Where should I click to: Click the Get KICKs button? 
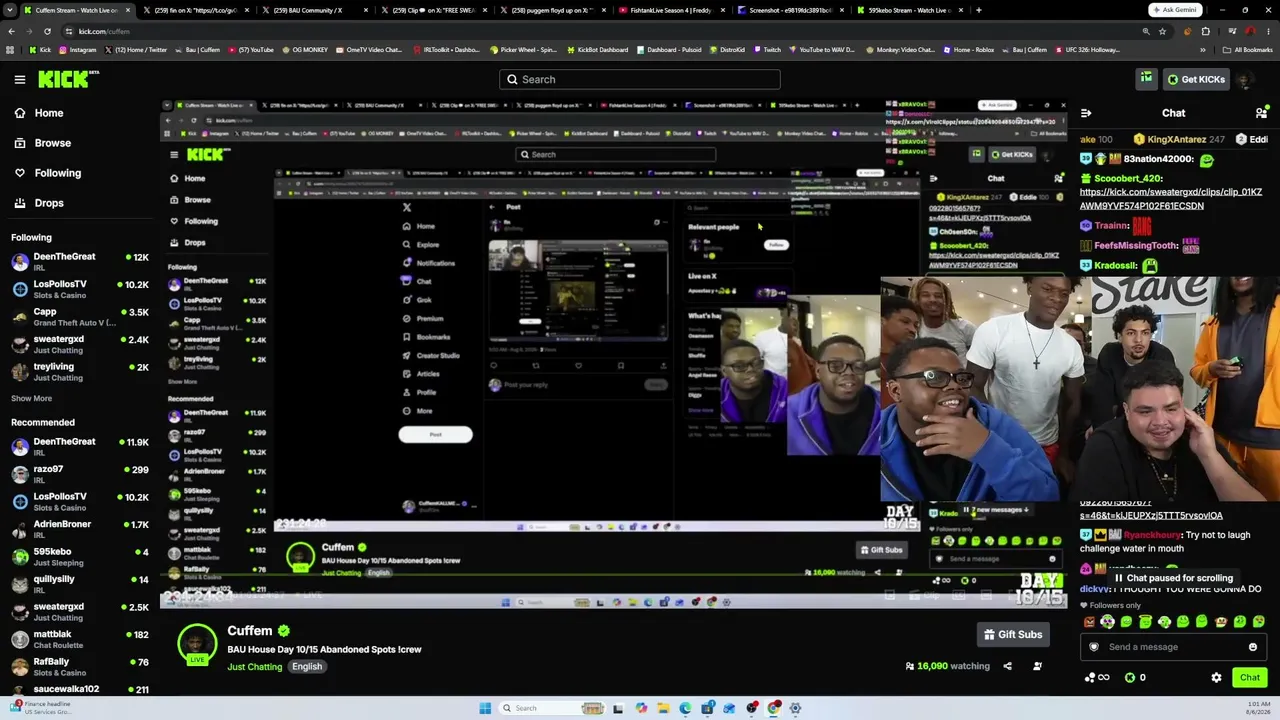pyautogui.click(x=1194, y=79)
